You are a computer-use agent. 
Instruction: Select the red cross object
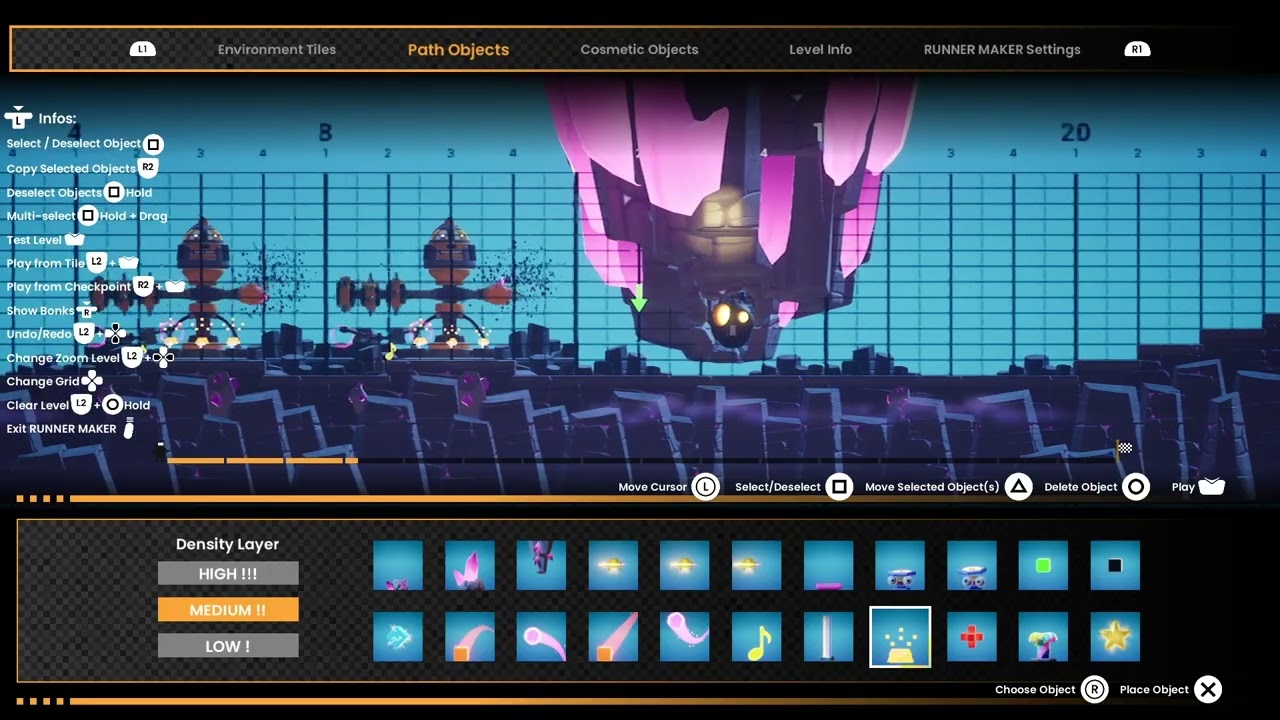pyautogui.click(x=972, y=637)
